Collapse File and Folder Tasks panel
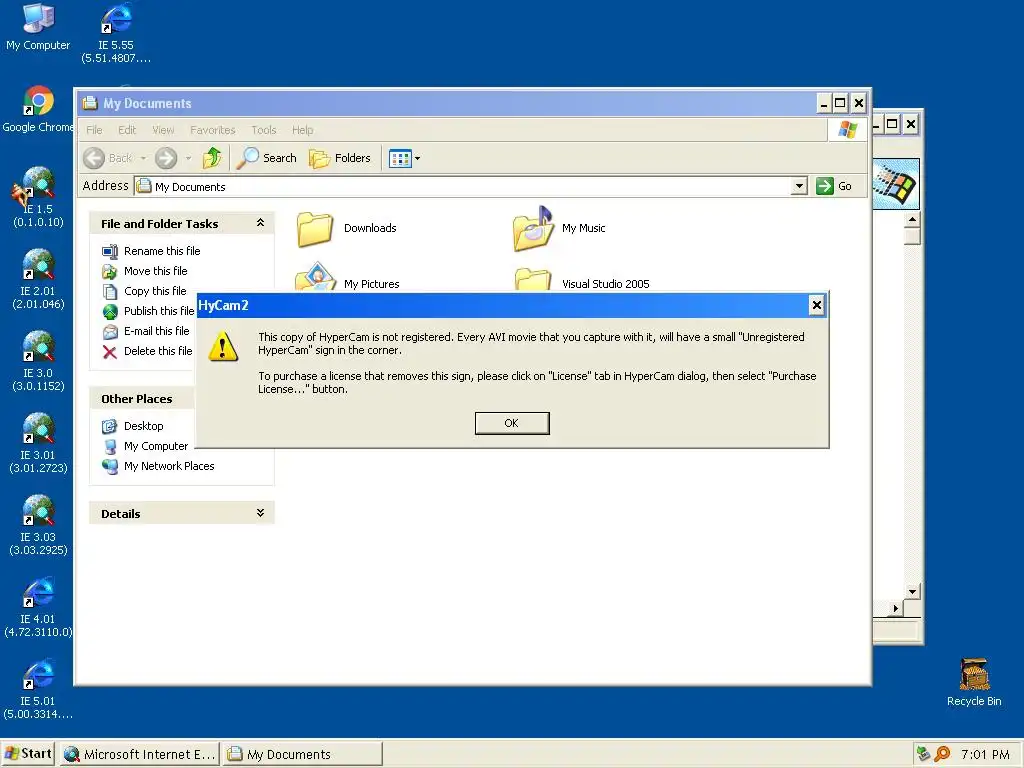Viewport: 1024px width, 768px height. point(260,223)
